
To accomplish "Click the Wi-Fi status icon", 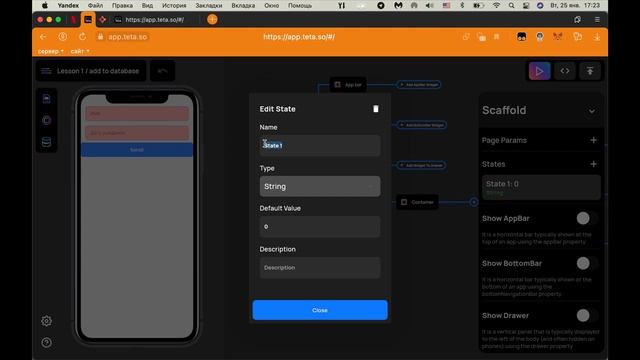I will [497, 5].
